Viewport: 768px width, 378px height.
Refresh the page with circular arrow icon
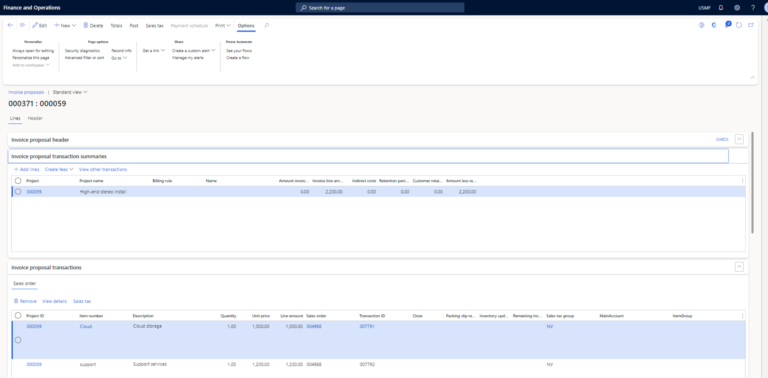[x=739, y=25]
